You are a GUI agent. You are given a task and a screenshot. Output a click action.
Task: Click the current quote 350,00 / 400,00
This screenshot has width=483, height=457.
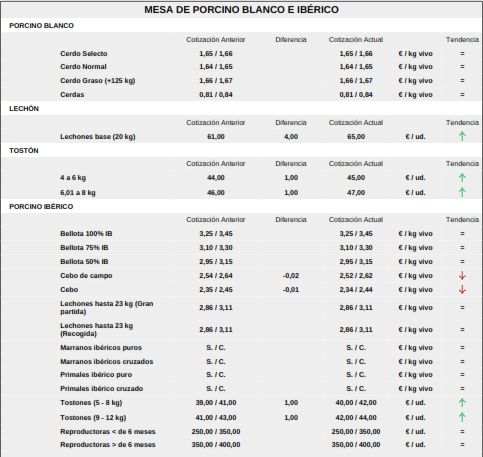click(x=356, y=445)
